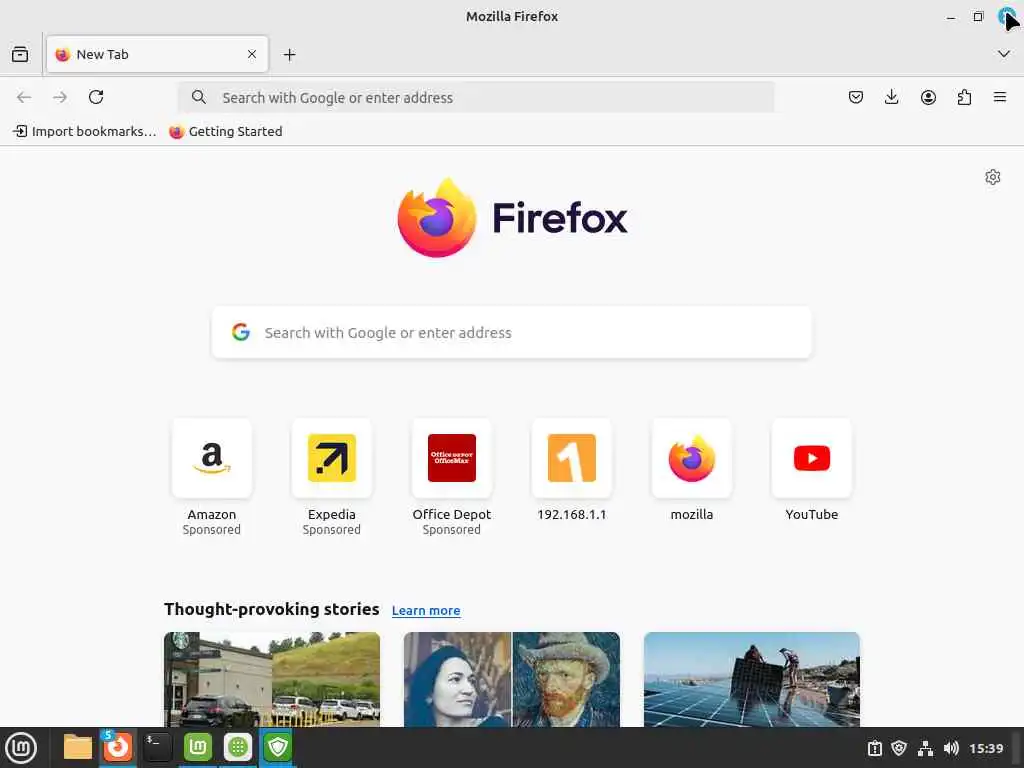1024x768 pixels.
Task: Go back using back arrow
Action: click(x=24, y=97)
